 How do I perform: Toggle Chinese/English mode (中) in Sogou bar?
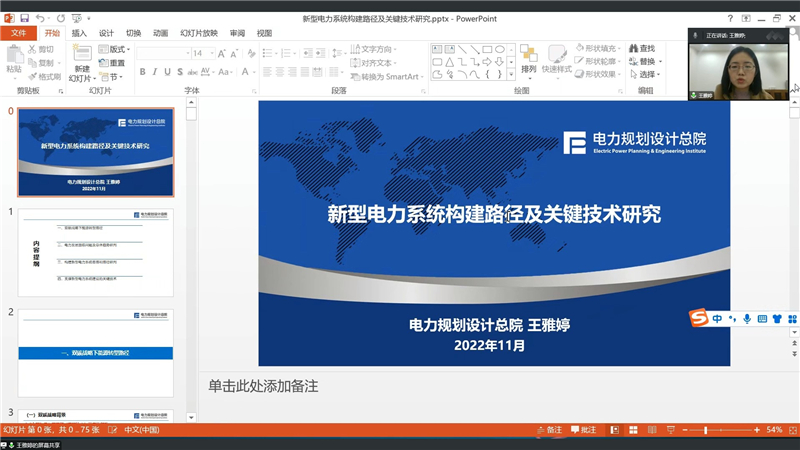(x=717, y=319)
